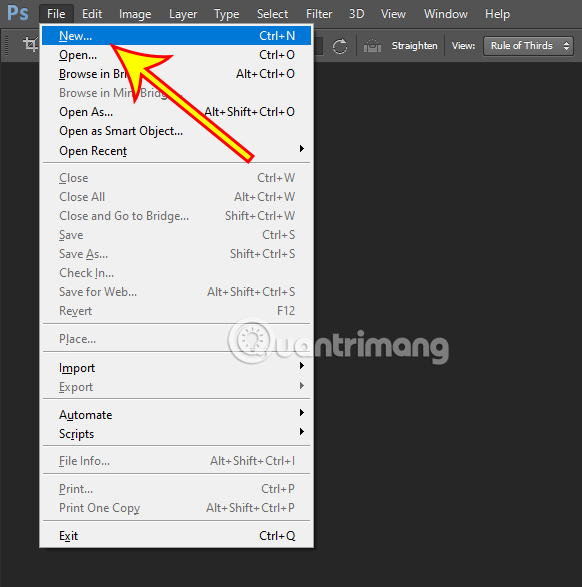
Task: Click the File Info... menu entry
Action: click(x=176, y=460)
